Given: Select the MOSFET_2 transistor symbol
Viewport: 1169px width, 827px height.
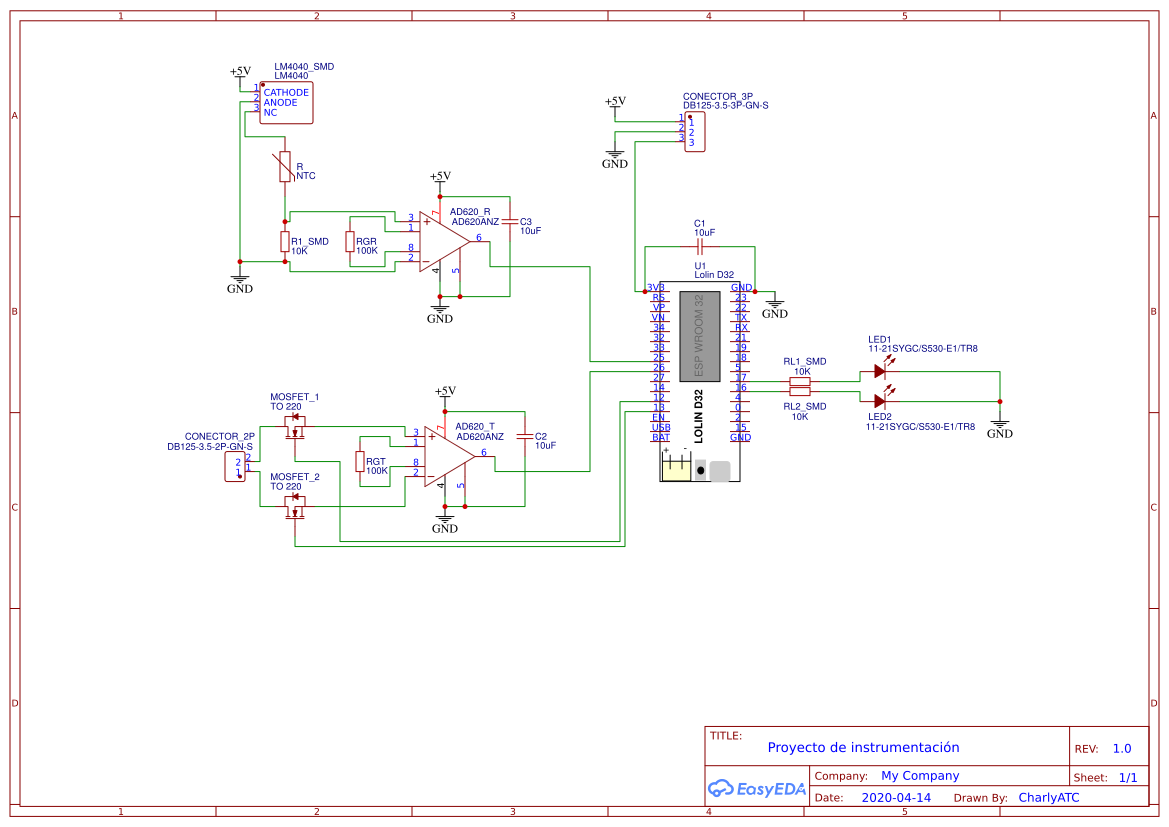Looking at the screenshot, I should pos(295,505).
